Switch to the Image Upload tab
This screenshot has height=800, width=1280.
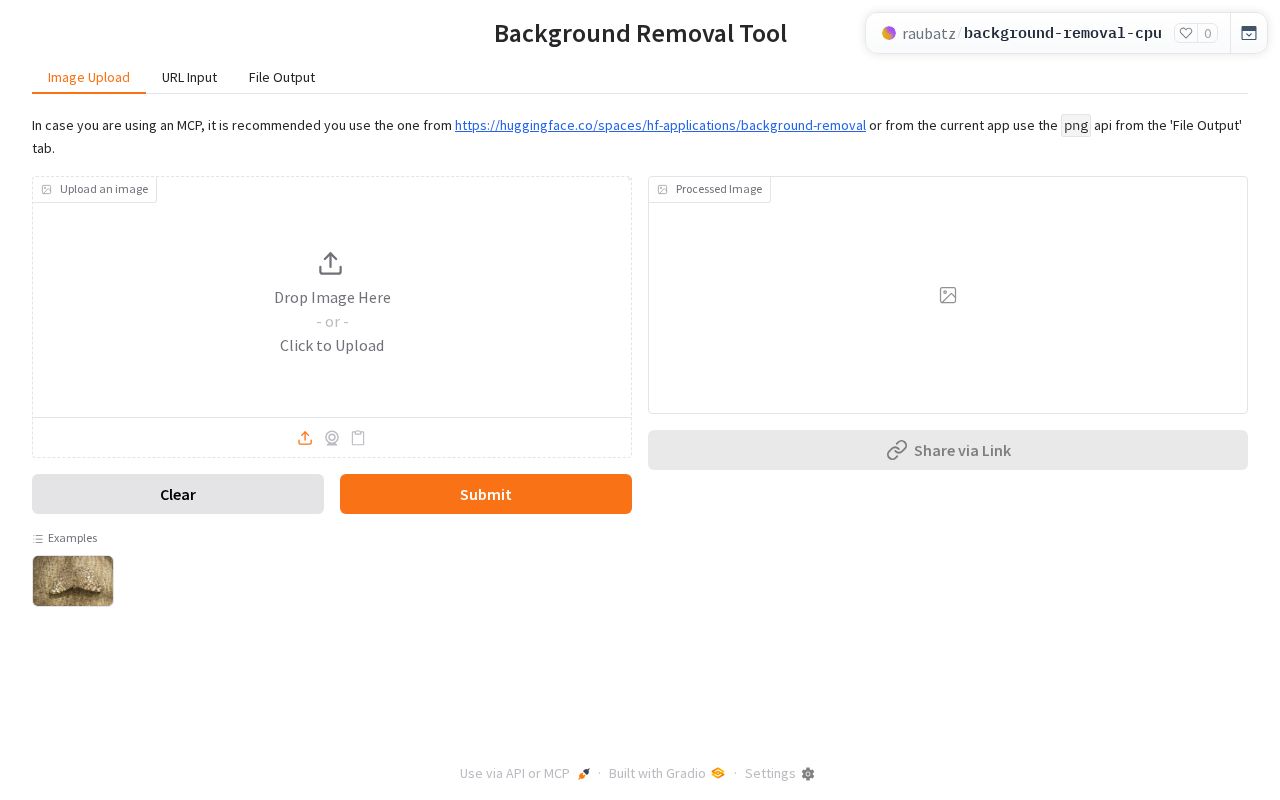click(89, 77)
